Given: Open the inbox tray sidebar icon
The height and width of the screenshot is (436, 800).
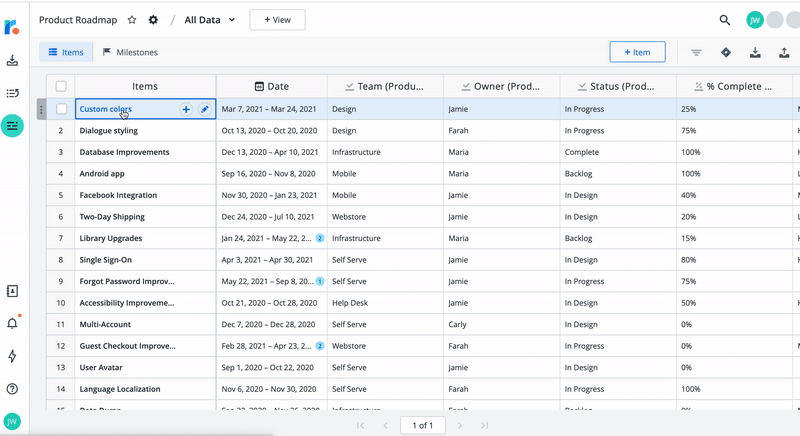Looking at the screenshot, I should click(x=12, y=61).
